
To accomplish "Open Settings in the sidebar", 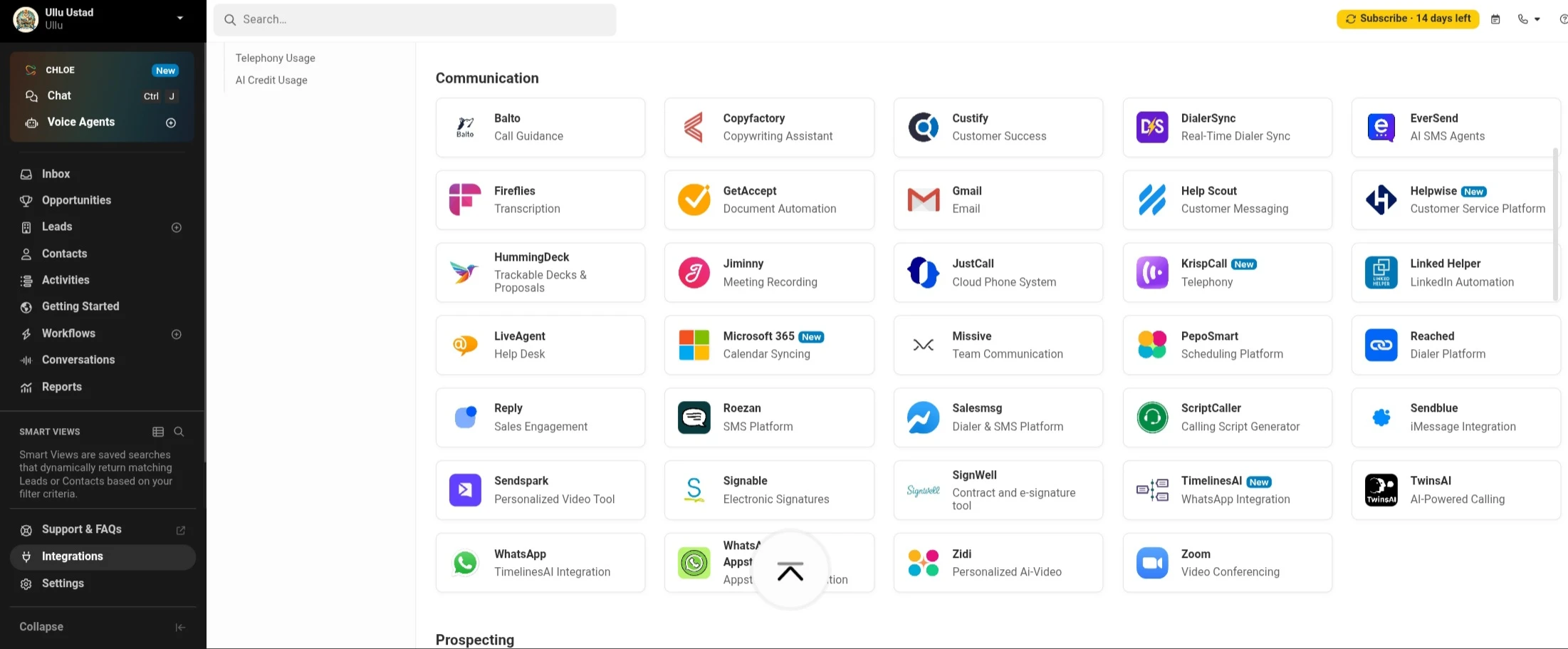I will pos(103,583).
